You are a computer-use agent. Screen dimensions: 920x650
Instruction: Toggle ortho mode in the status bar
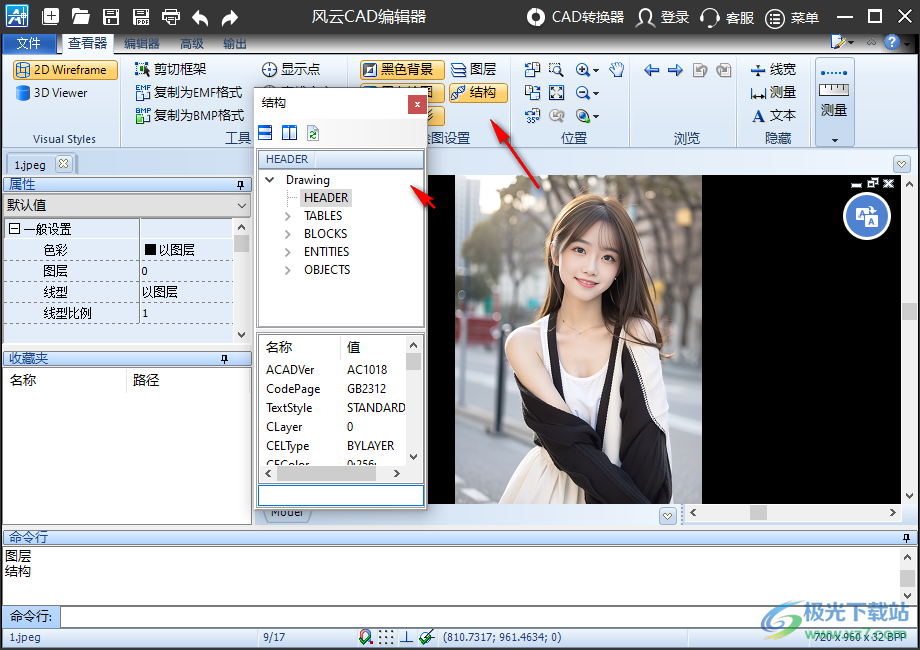tap(406, 637)
